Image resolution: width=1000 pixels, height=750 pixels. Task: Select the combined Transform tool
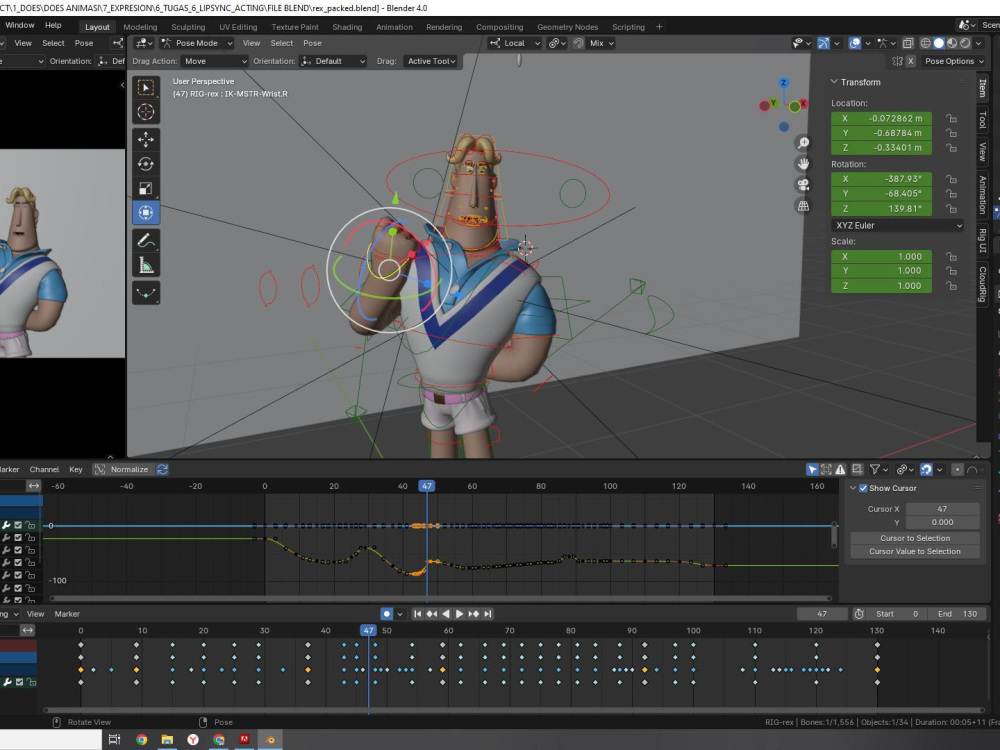[146, 212]
